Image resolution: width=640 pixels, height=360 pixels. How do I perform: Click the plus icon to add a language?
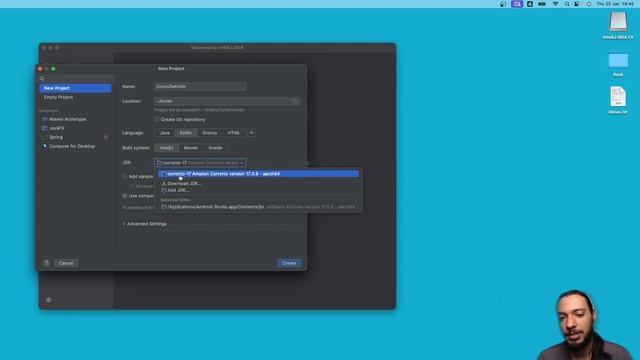coord(251,133)
